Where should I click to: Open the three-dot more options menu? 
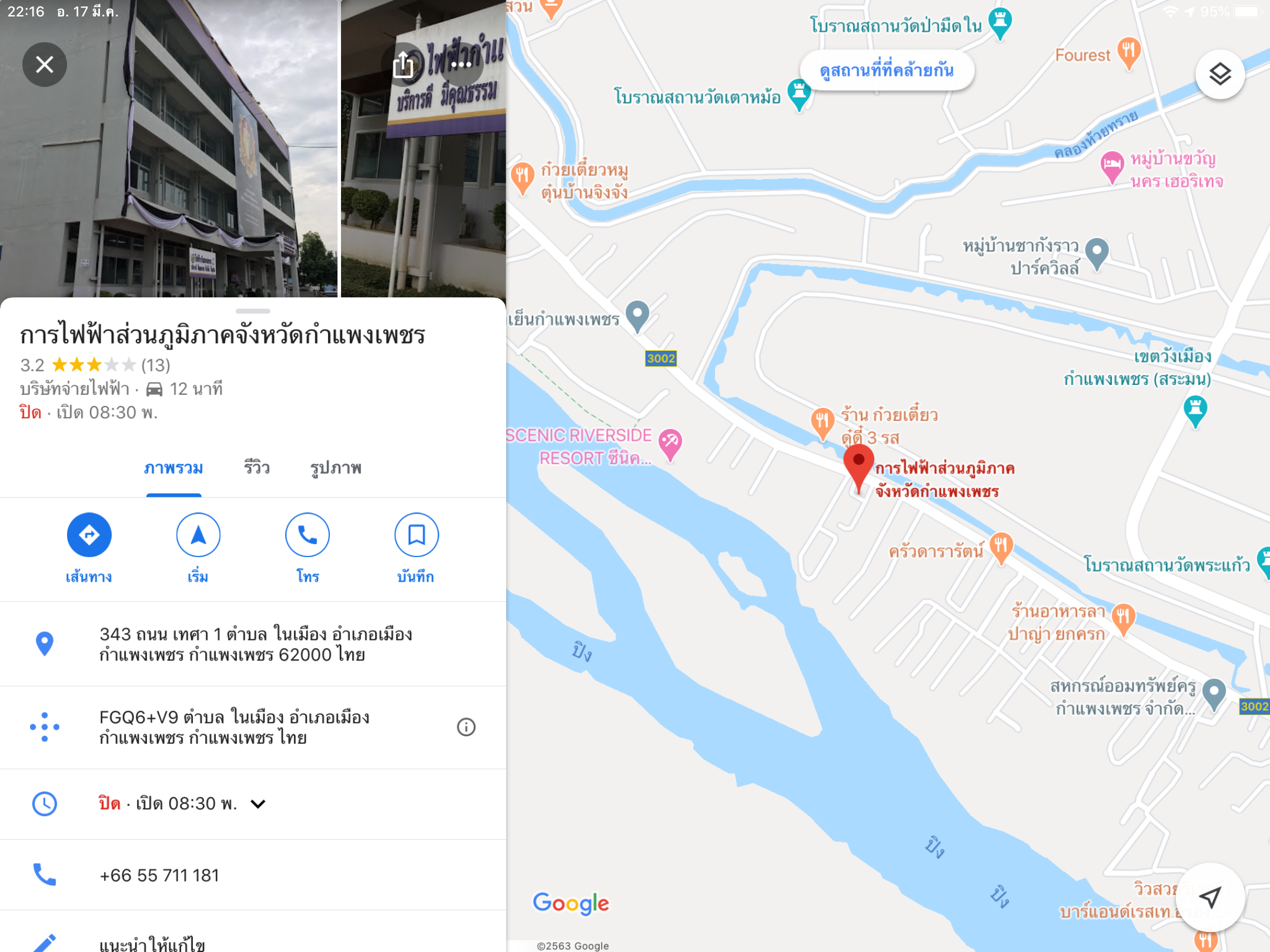pos(462,64)
